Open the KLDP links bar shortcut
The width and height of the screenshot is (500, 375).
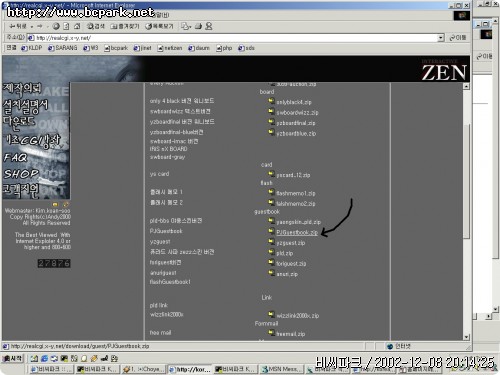[32, 48]
